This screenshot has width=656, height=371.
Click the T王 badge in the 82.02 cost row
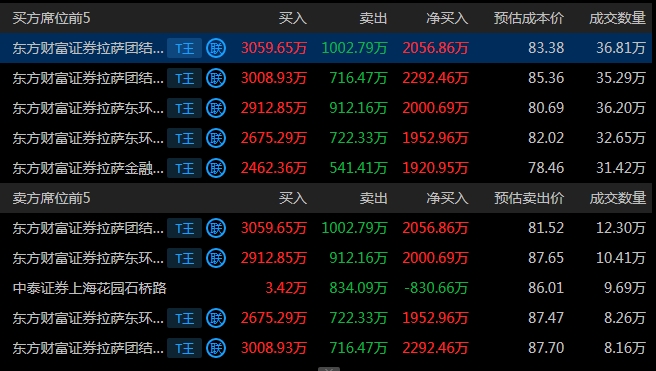pos(184,138)
